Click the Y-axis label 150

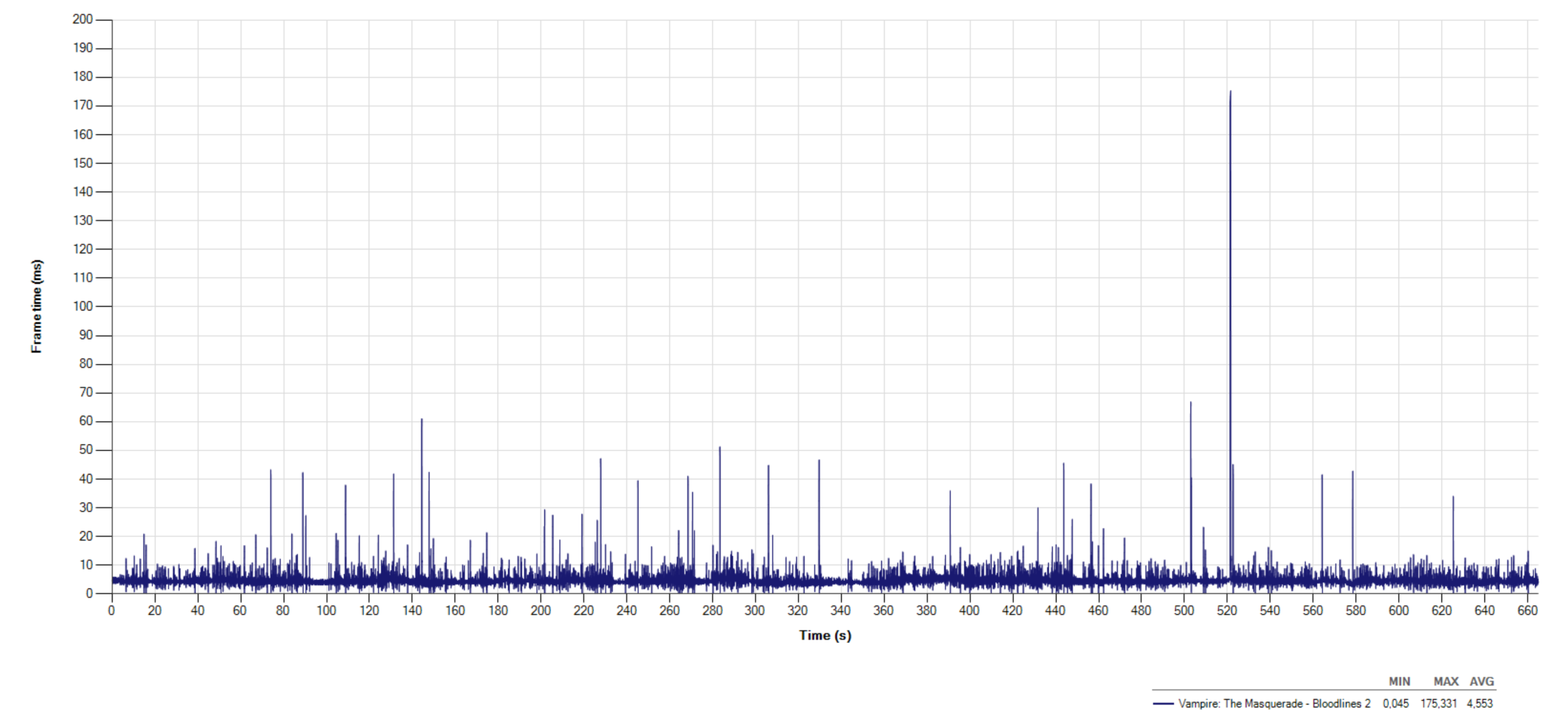tap(83, 163)
